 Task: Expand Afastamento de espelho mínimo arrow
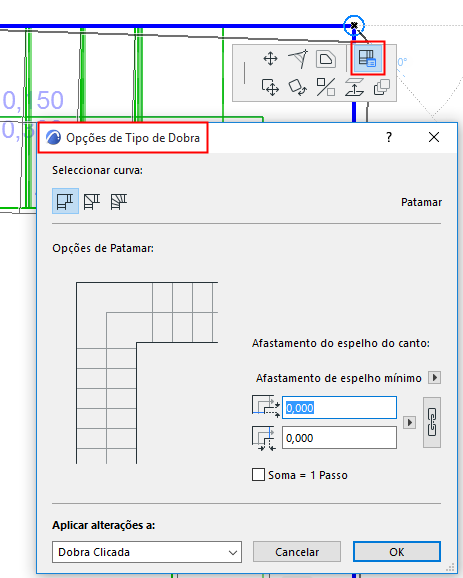[434, 377]
